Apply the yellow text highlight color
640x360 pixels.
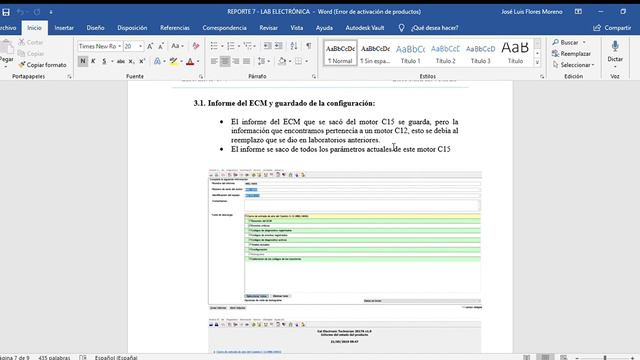tap(173, 61)
